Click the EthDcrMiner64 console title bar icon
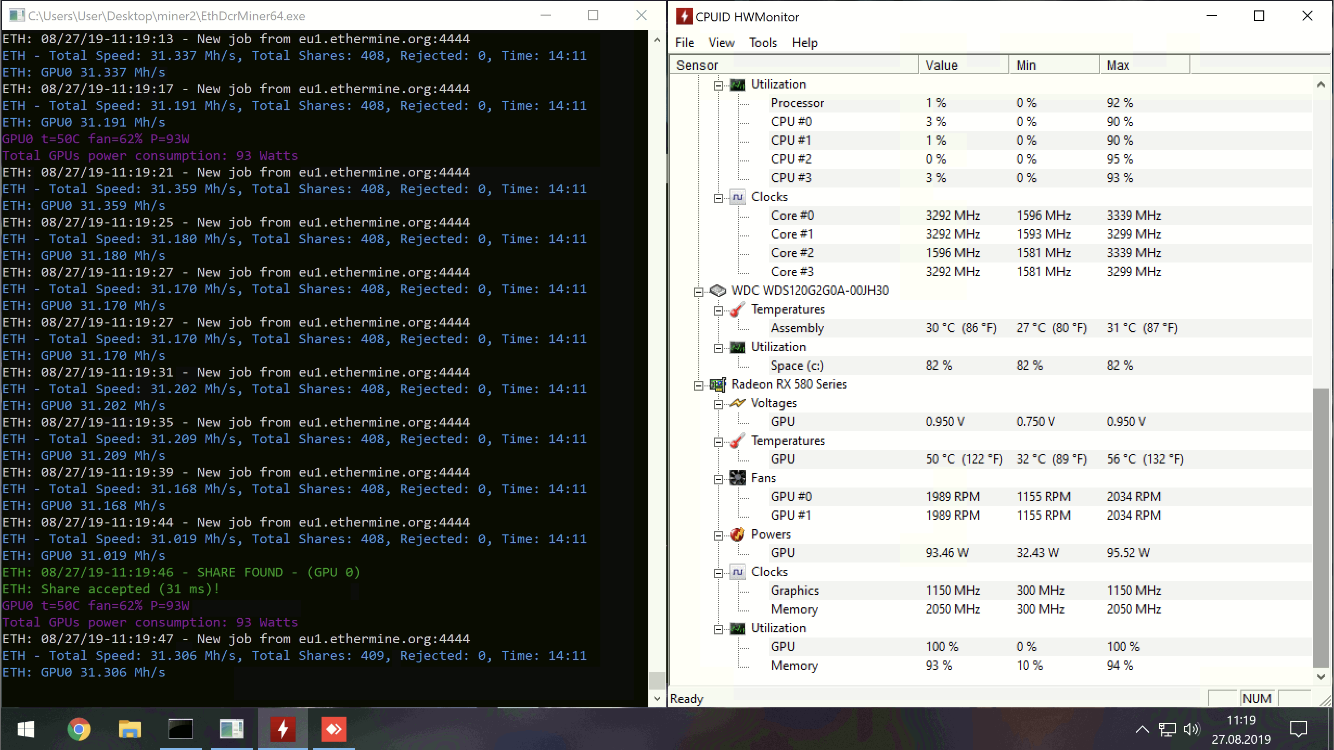The image size is (1334, 750). click(17, 16)
